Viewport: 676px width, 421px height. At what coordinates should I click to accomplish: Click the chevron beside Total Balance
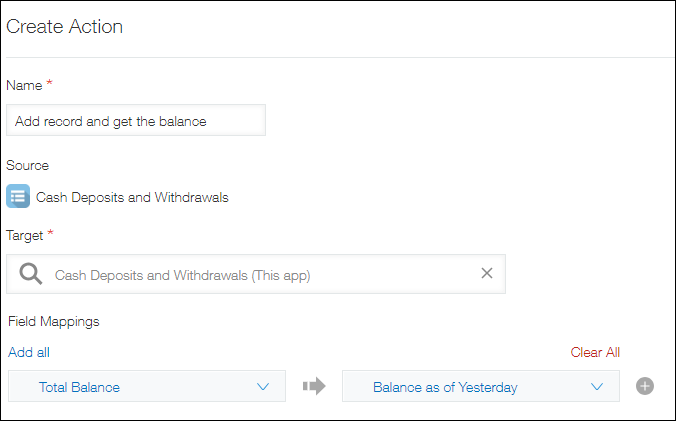coord(263,387)
